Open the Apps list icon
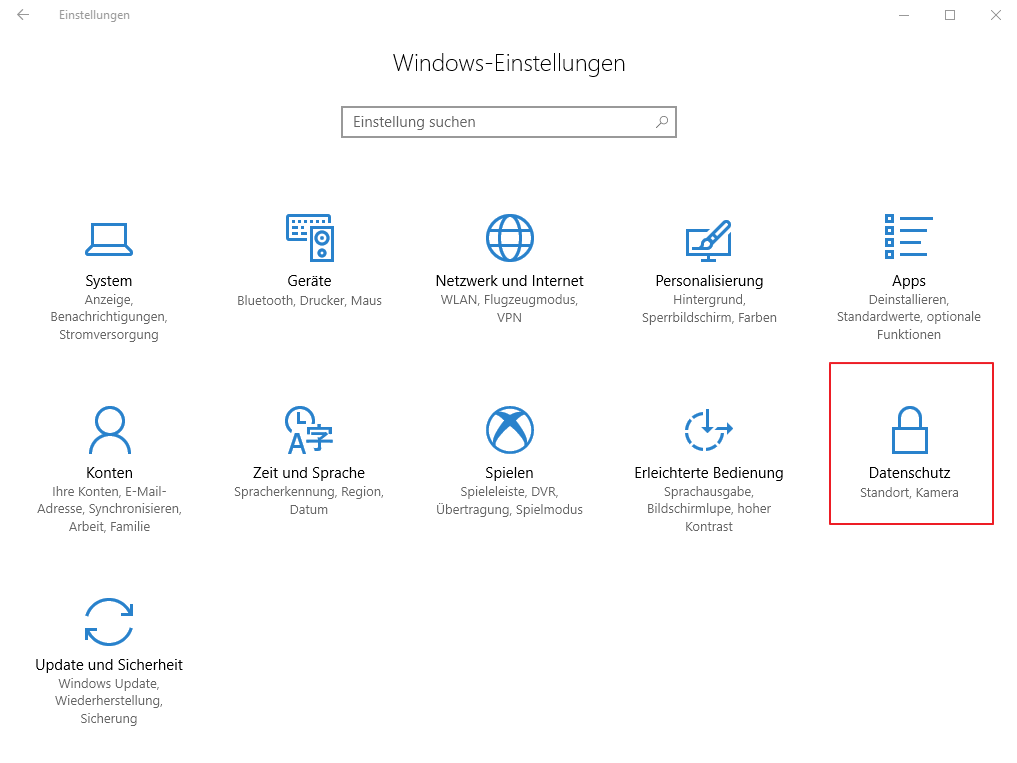The height and width of the screenshot is (763, 1017). 909,236
